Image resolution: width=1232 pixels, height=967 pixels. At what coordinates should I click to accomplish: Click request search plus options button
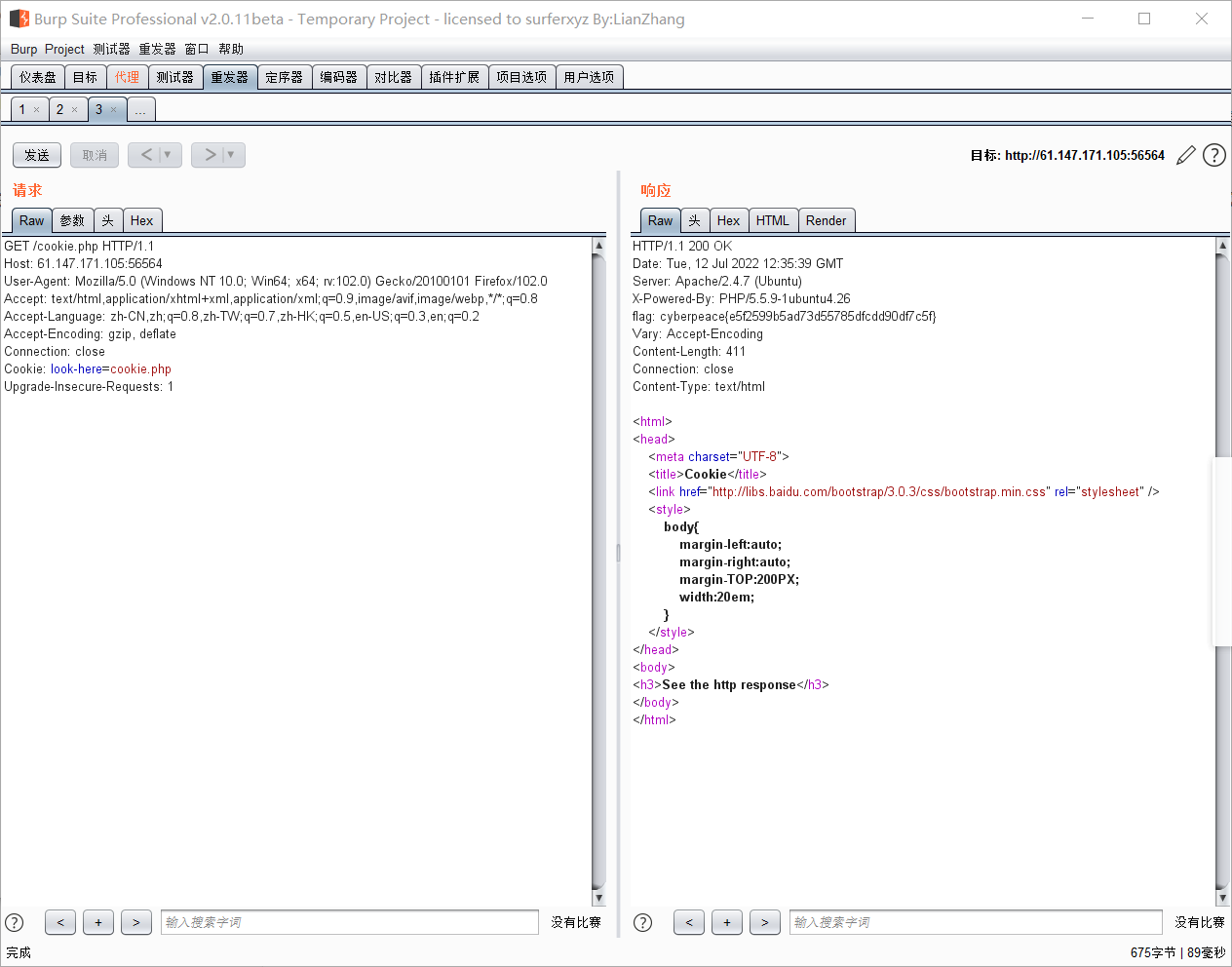click(x=98, y=922)
